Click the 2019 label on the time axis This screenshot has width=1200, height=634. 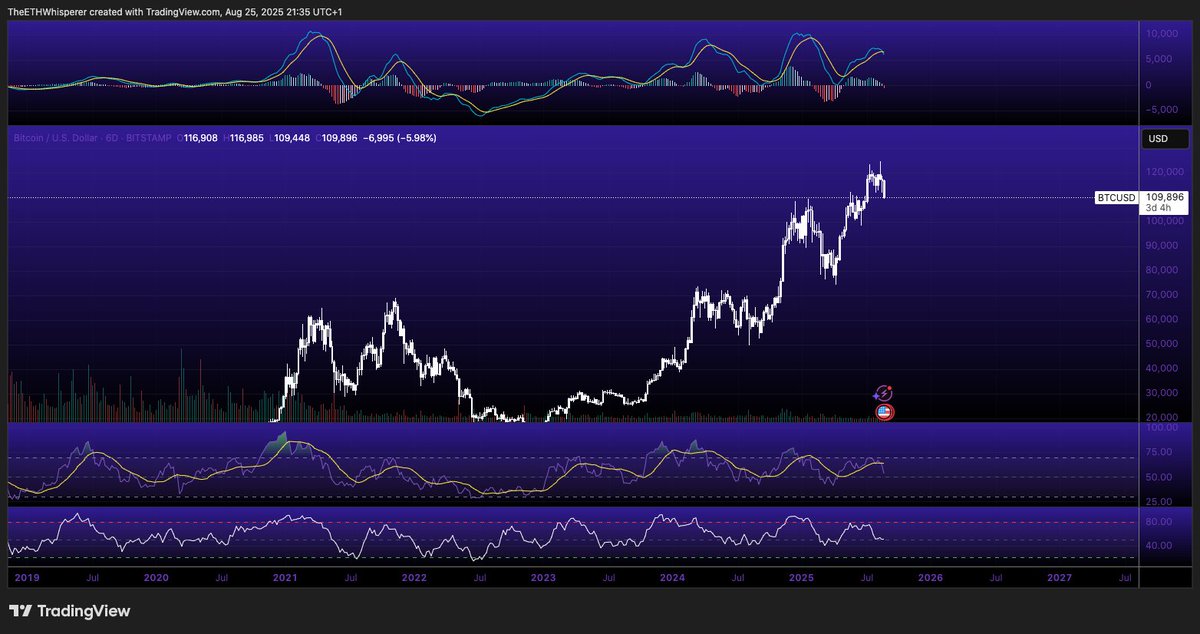pyautogui.click(x=25, y=578)
